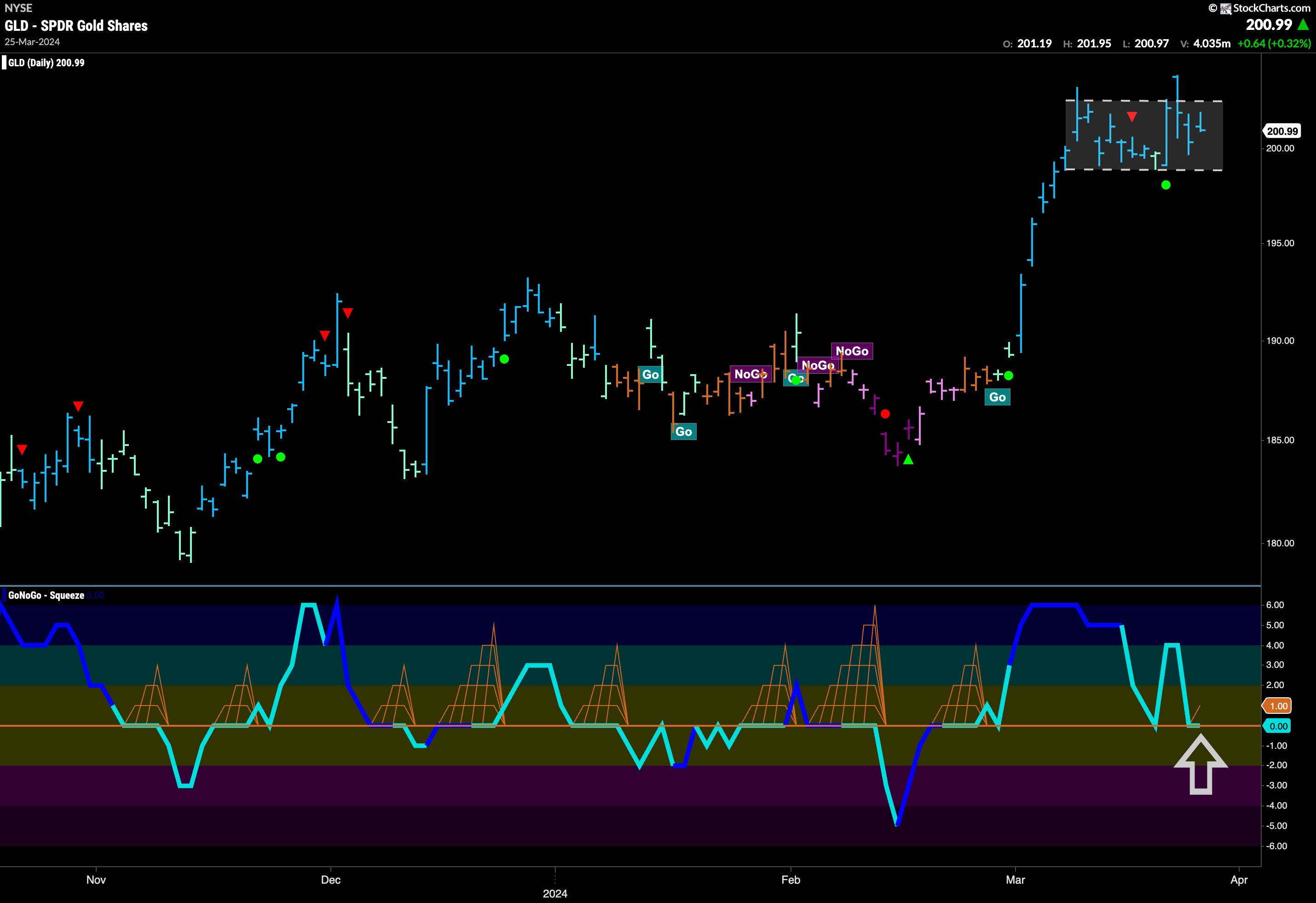Click the 6.00 oscillator scale label
1316x903 pixels.
point(1275,605)
